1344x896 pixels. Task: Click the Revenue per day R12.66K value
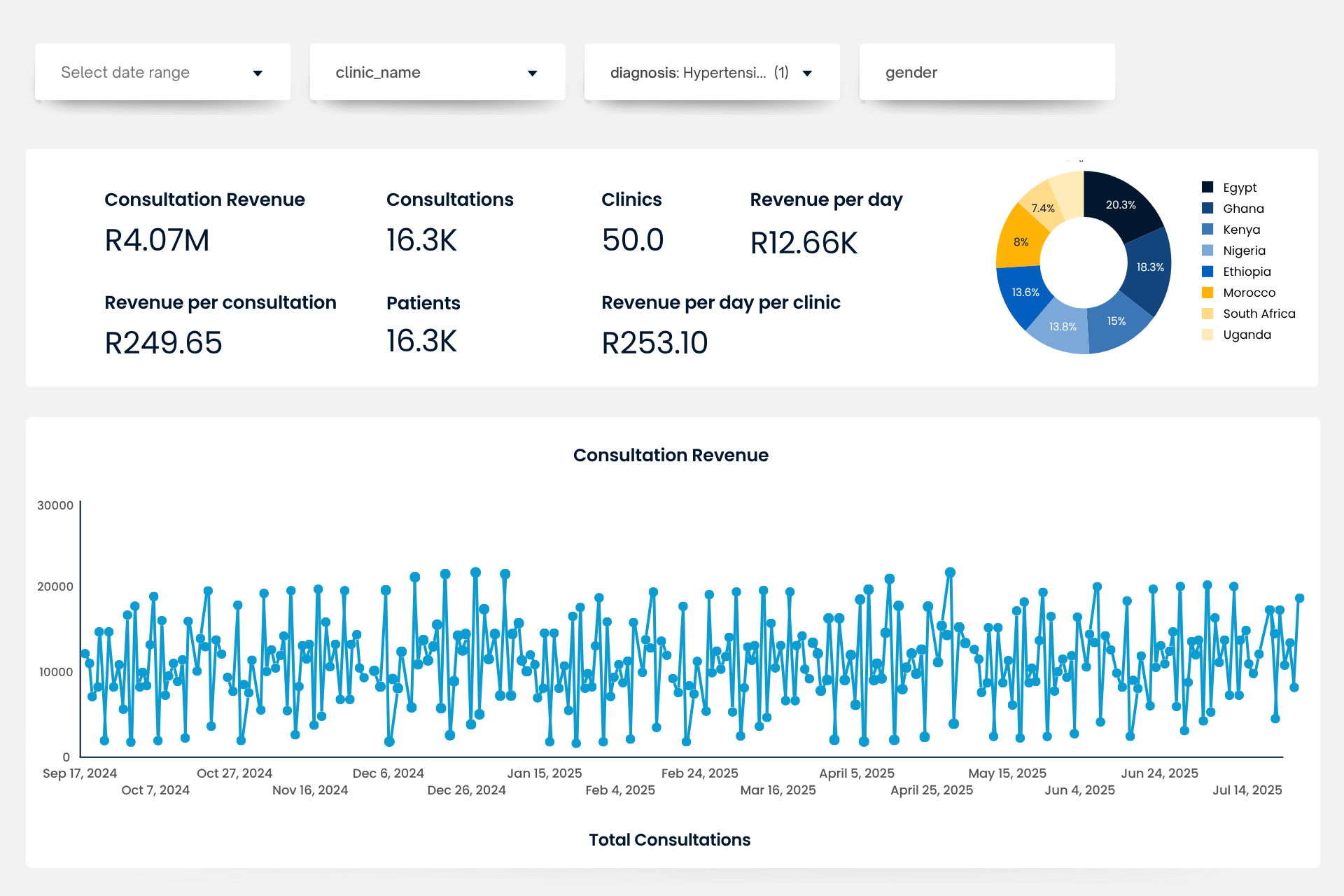[804, 243]
